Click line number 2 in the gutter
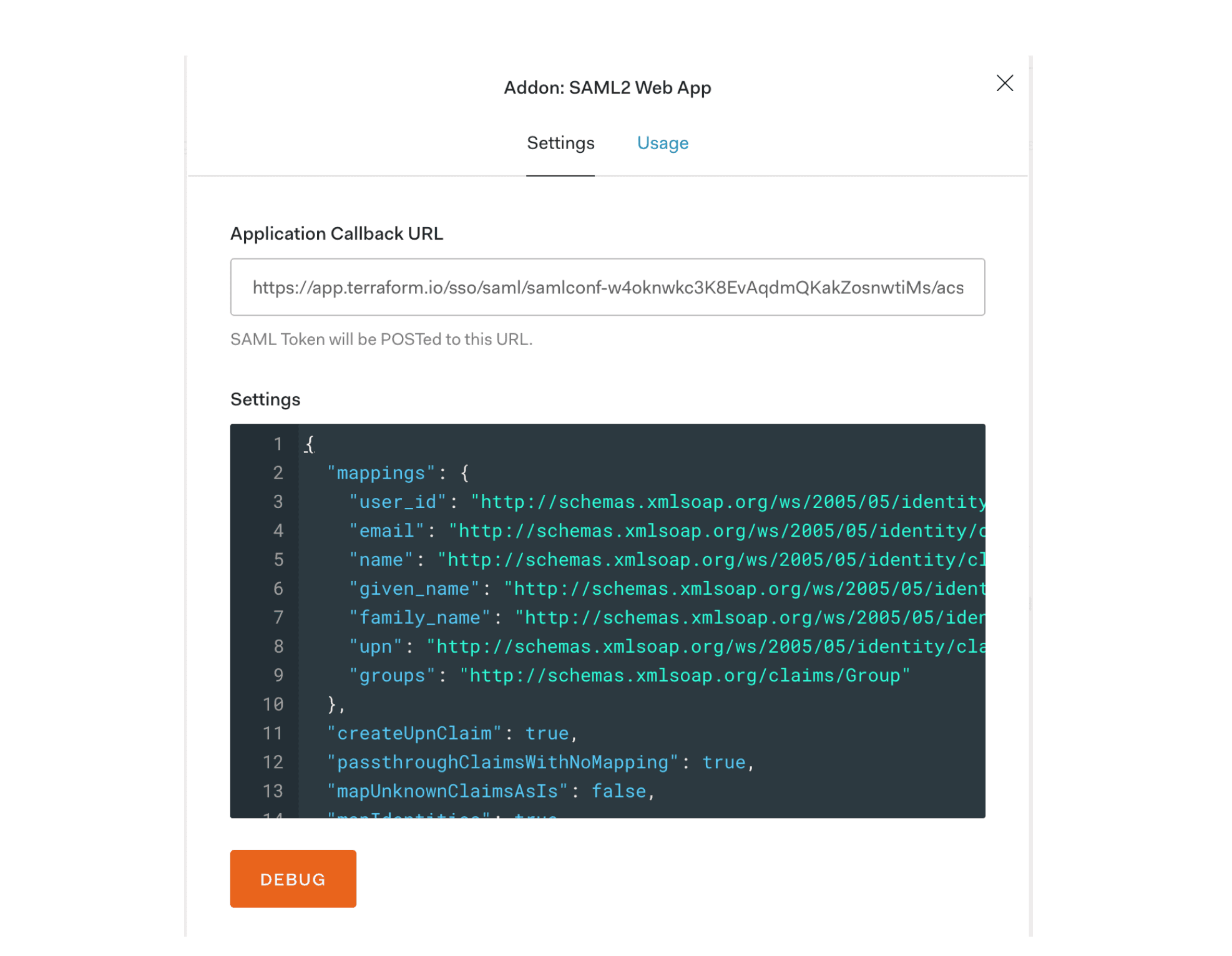The width and height of the screenshot is (1232, 956). pos(278,473)
